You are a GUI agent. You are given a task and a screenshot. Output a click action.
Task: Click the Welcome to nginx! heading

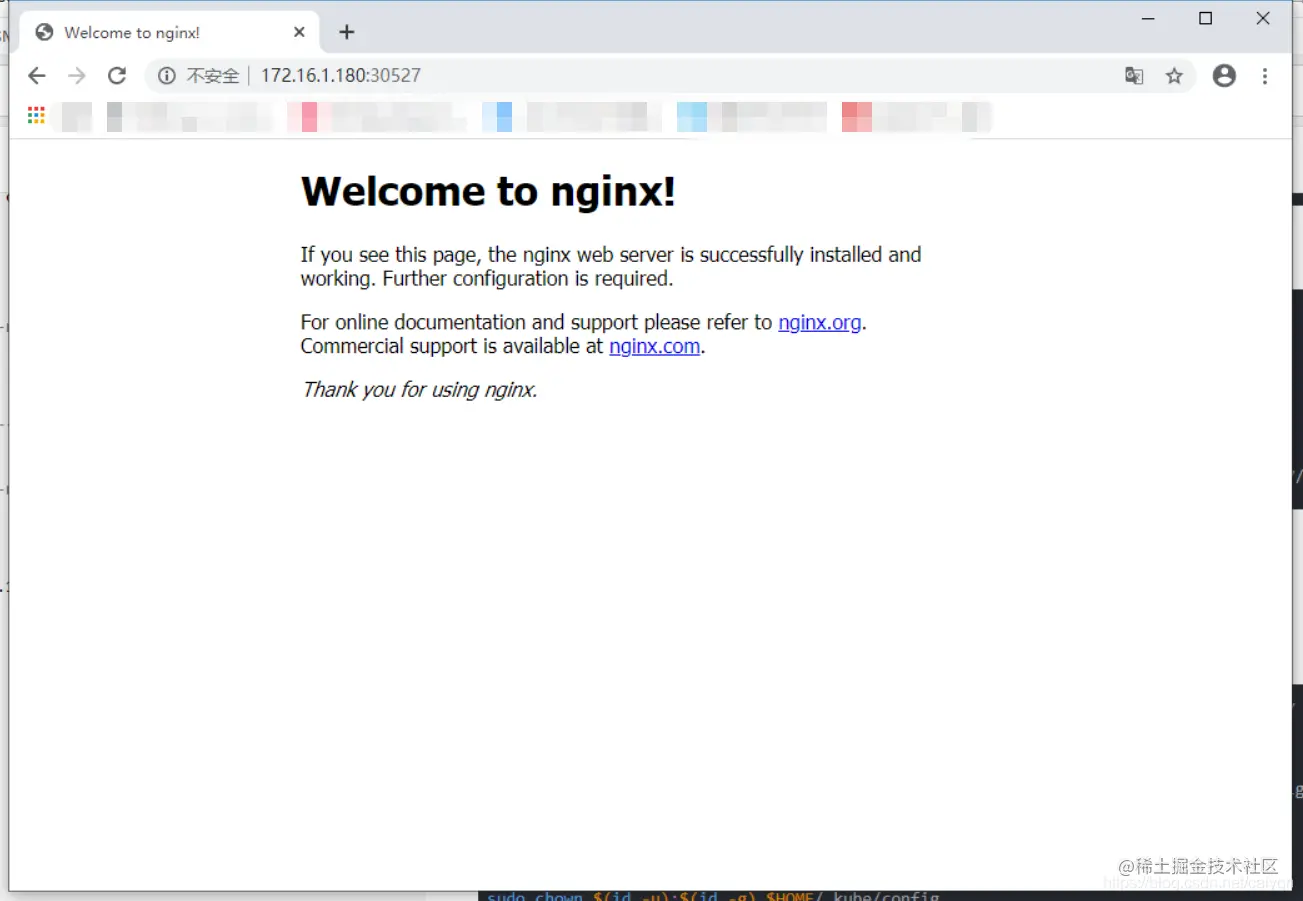(488, 191)
